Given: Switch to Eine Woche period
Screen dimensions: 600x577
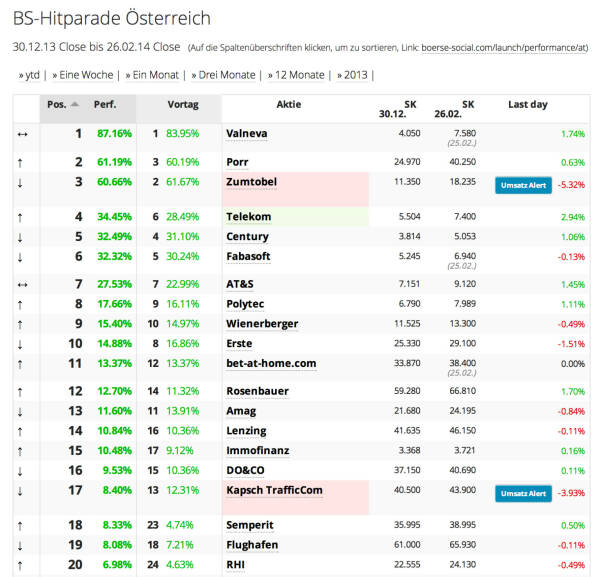Looking at the screenshot, I should coord(86,75).
